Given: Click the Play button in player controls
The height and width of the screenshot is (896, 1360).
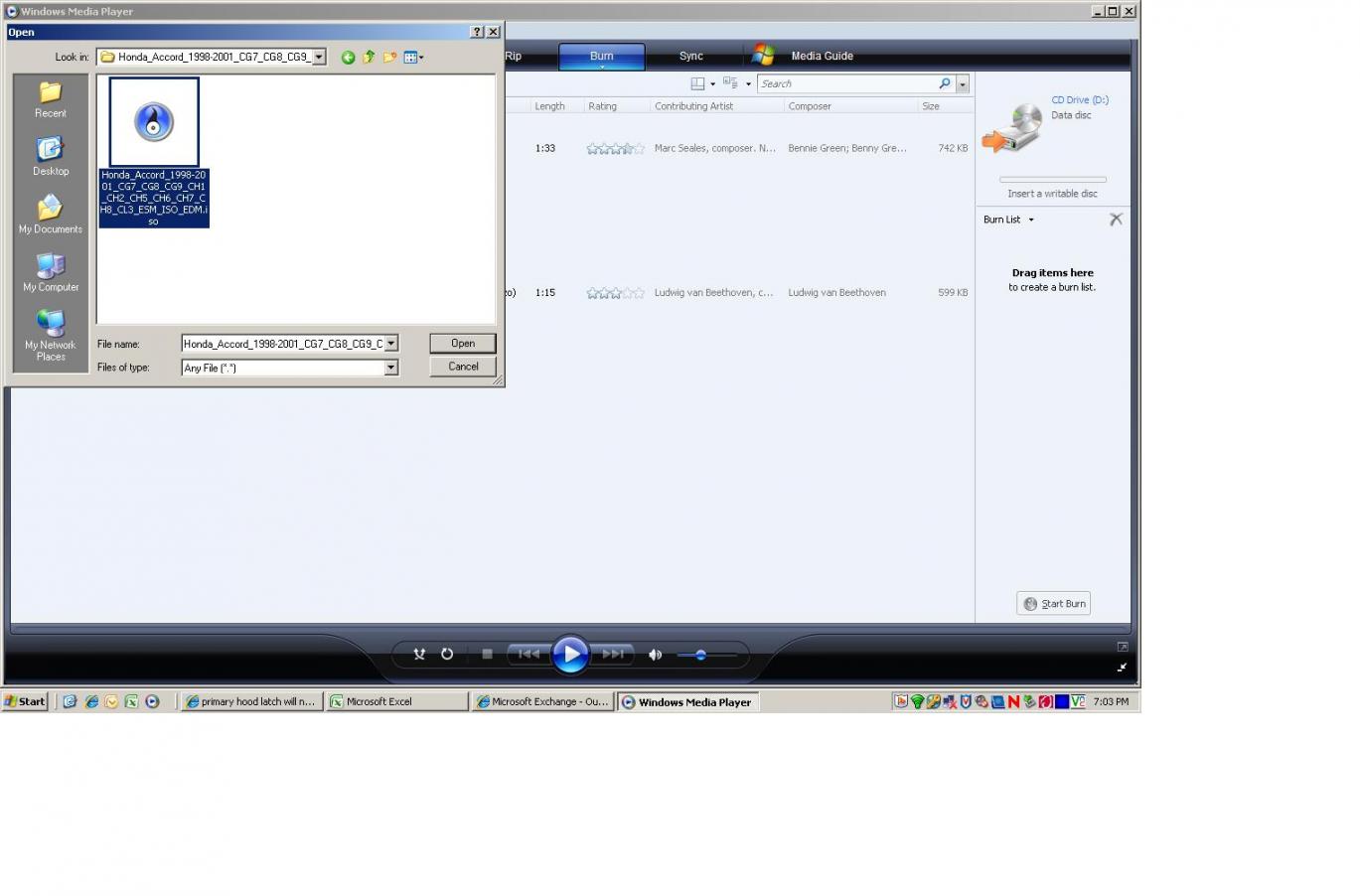Looking at the screenshot, I should tap(570, 654).
